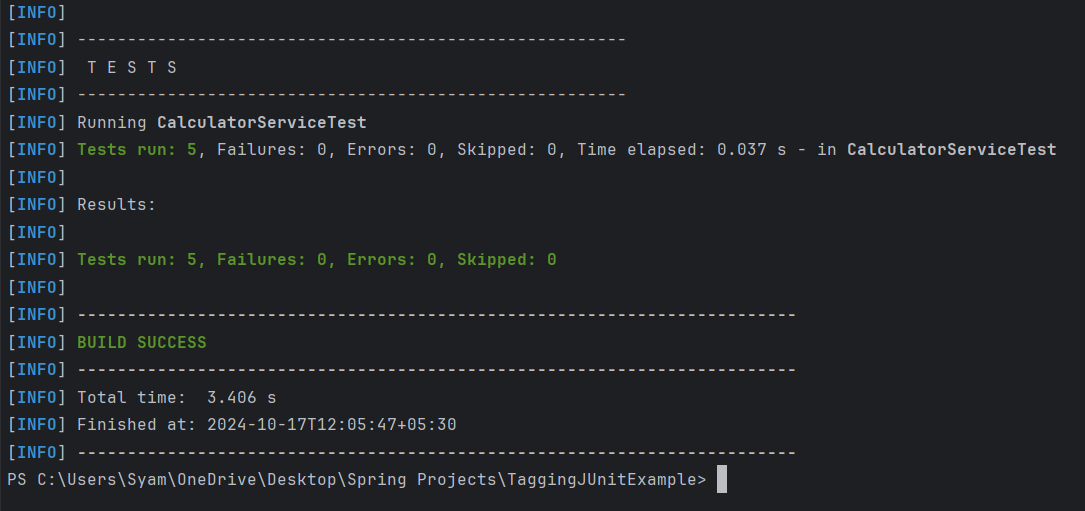Click the topmost [INFO] tag
Image resolution: width=1085 pixels, height=511 pixels.
coord(36,13)
